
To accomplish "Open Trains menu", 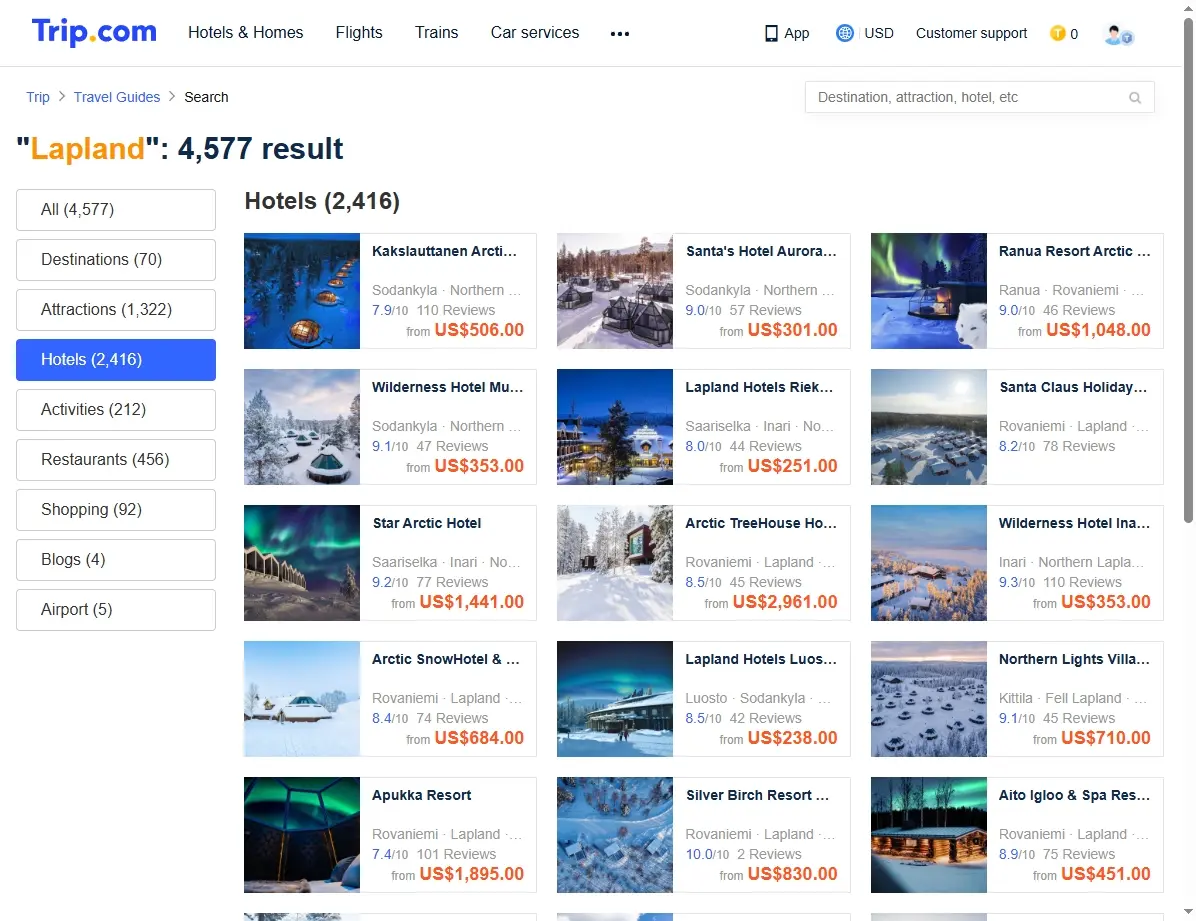I will [436, 32].
